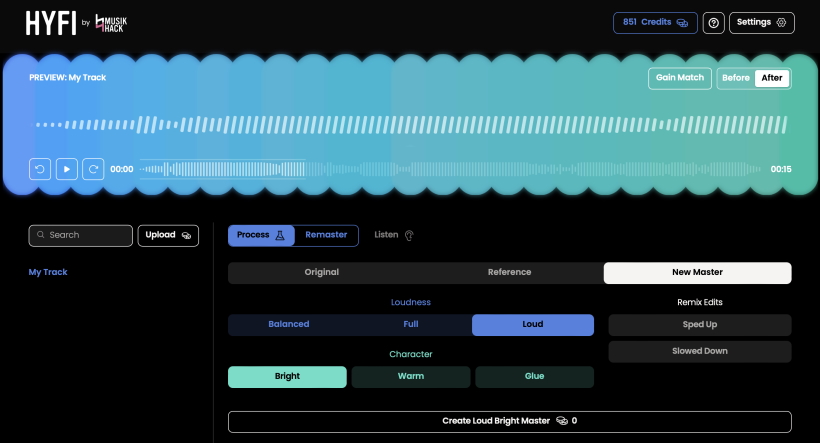Screen dimensions: 820x443
Task: Apply Sped Up remix edit
Action: [700, 325]
